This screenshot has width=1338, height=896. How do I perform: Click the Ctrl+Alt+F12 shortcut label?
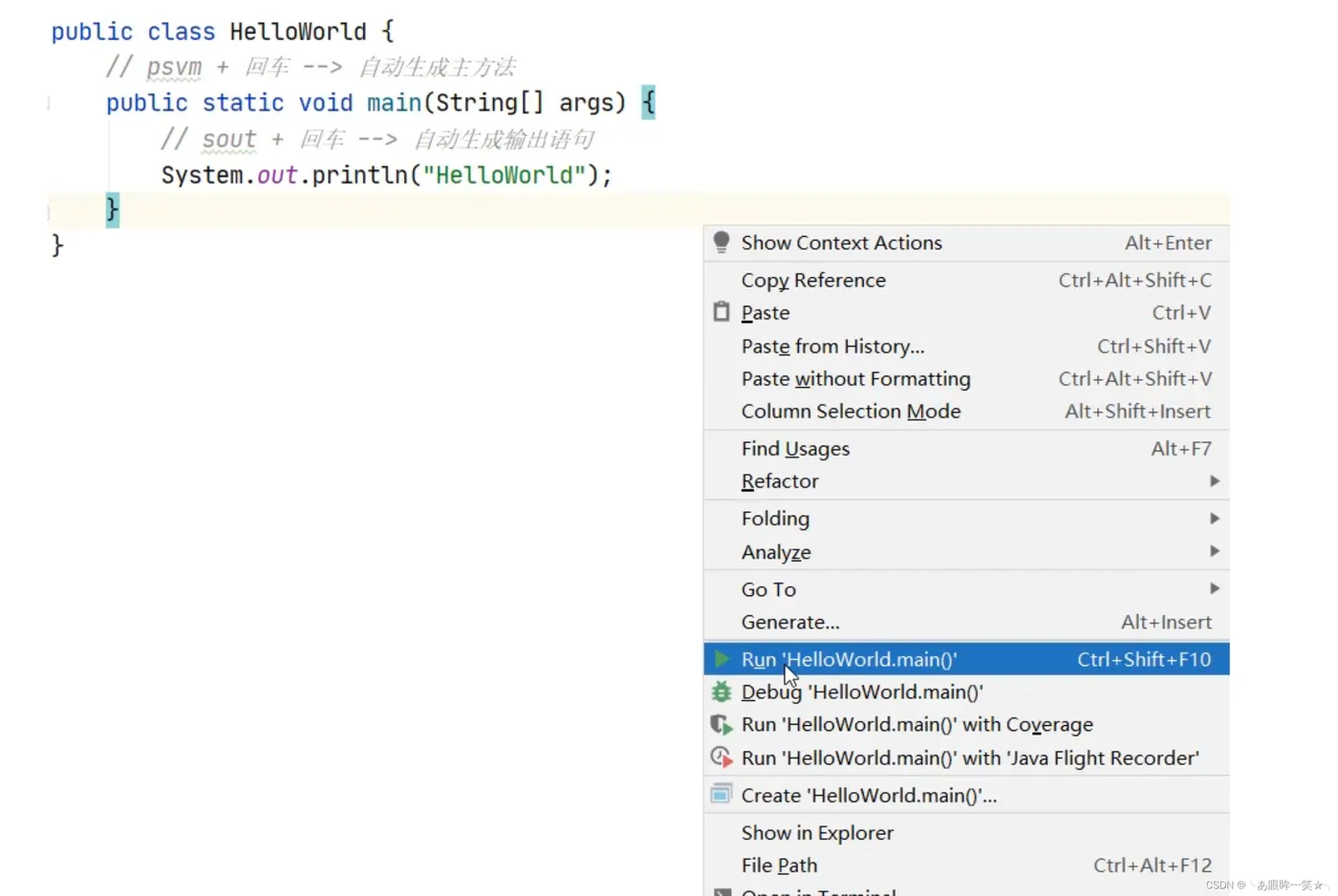(x=1153, y=864)
